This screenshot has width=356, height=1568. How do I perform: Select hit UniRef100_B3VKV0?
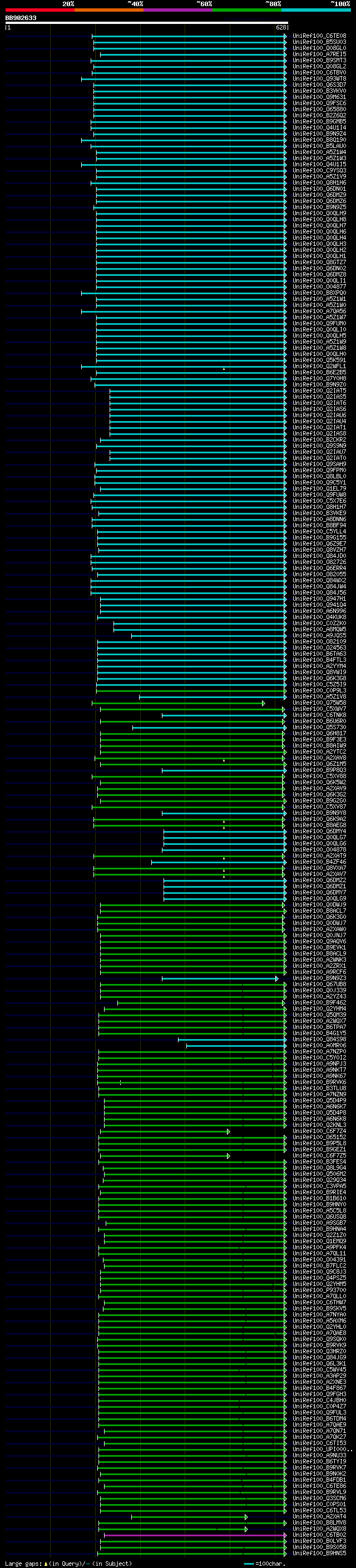pos(319,91)
